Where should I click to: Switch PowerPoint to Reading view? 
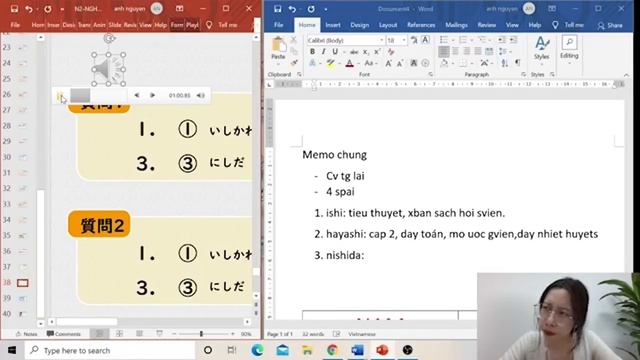[x=139, y=333]
